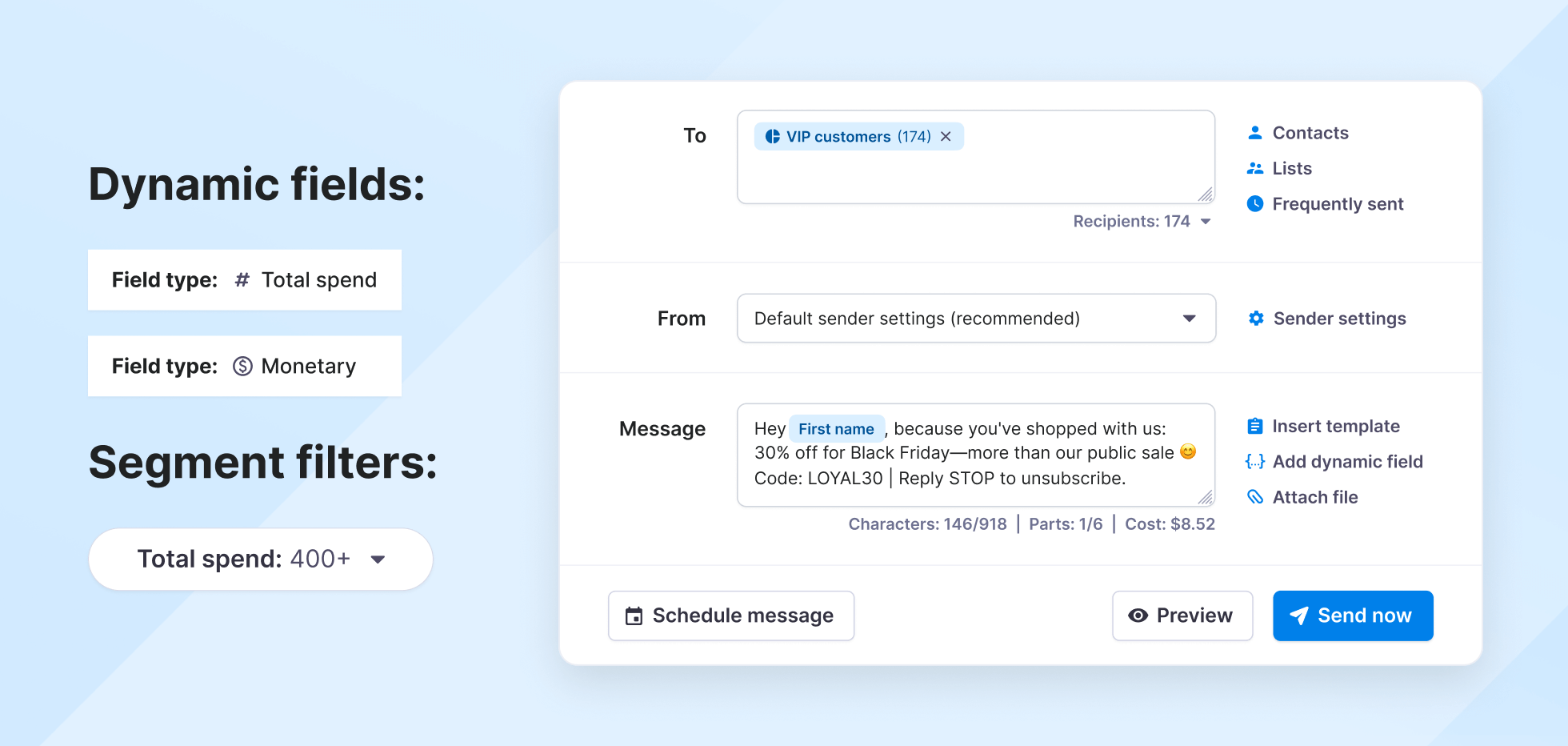
Task: Click the Sender settings gear icon
Action: [1256, 319]
